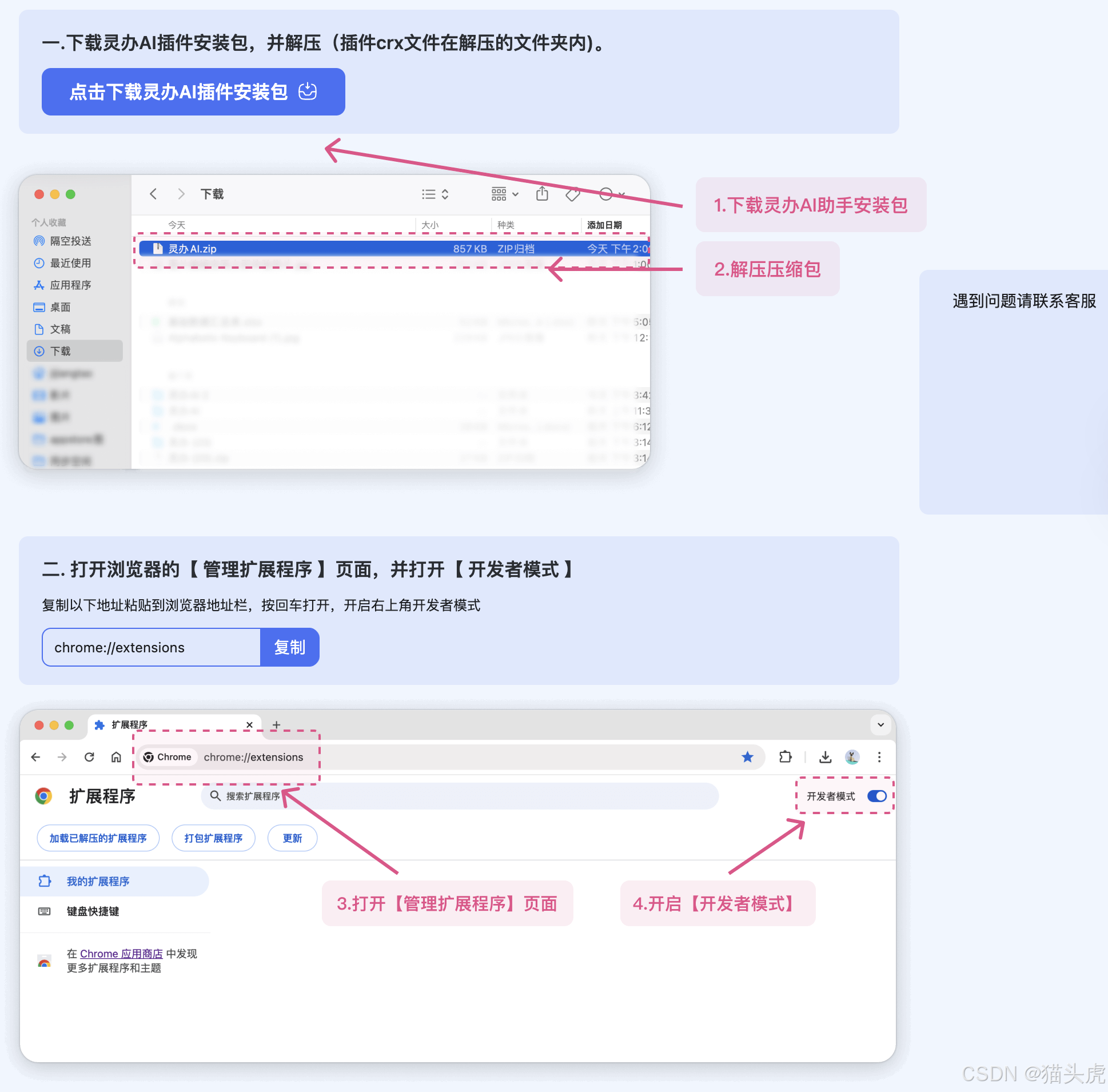Click the 更新 button
This screenshot has width=1108, height=1092.
click(x=293, y=839)
